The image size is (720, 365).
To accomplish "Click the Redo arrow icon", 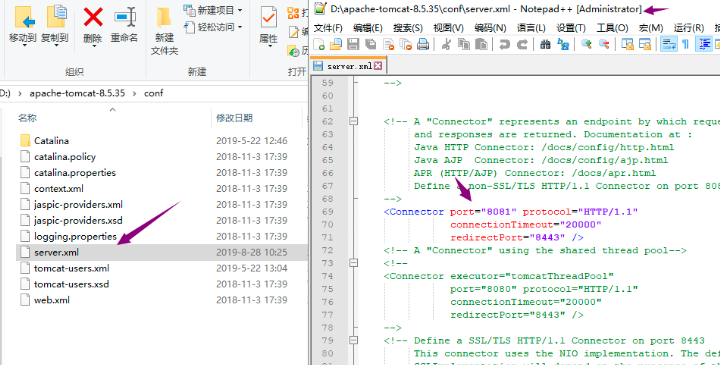I will click(522, 45).
